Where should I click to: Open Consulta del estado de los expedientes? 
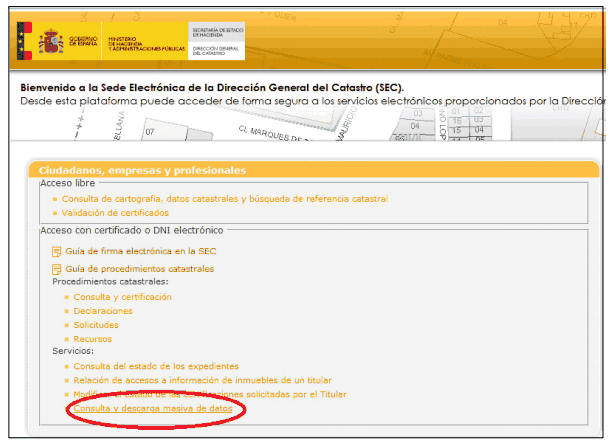coord(156,366)
